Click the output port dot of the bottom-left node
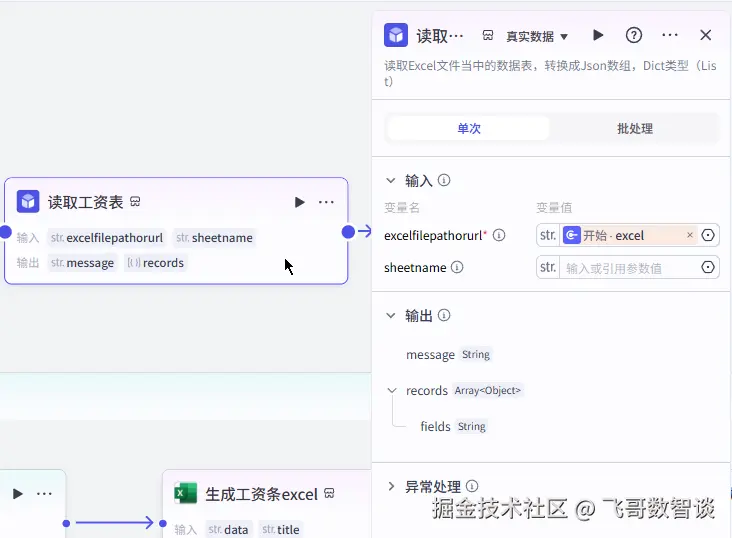732x538 pixels. pyautogui.click(x=66, y=523)
